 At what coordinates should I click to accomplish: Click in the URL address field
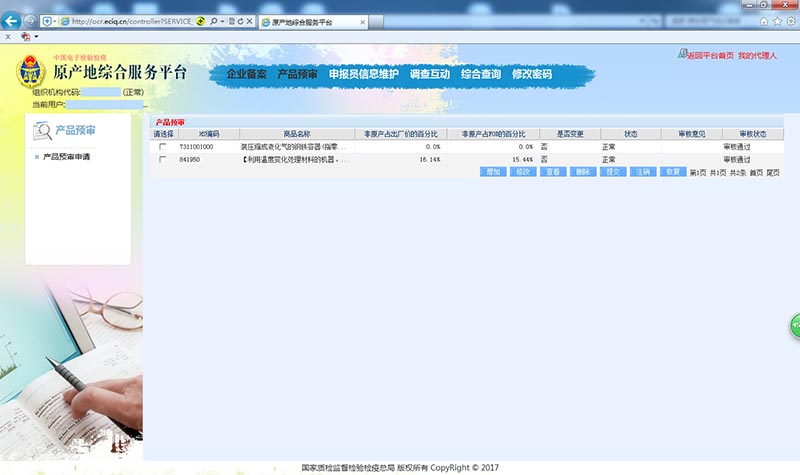tap(130, 21)
